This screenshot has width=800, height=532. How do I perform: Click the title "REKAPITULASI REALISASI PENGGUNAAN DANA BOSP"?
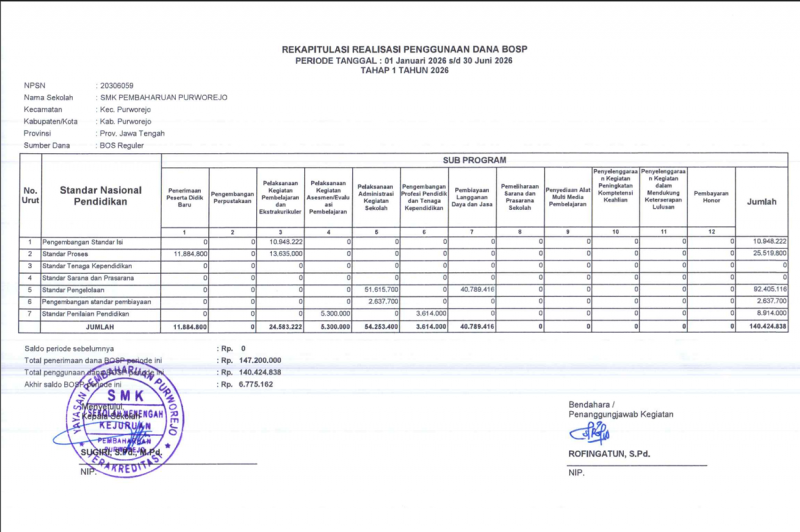(x=404, y=49)
